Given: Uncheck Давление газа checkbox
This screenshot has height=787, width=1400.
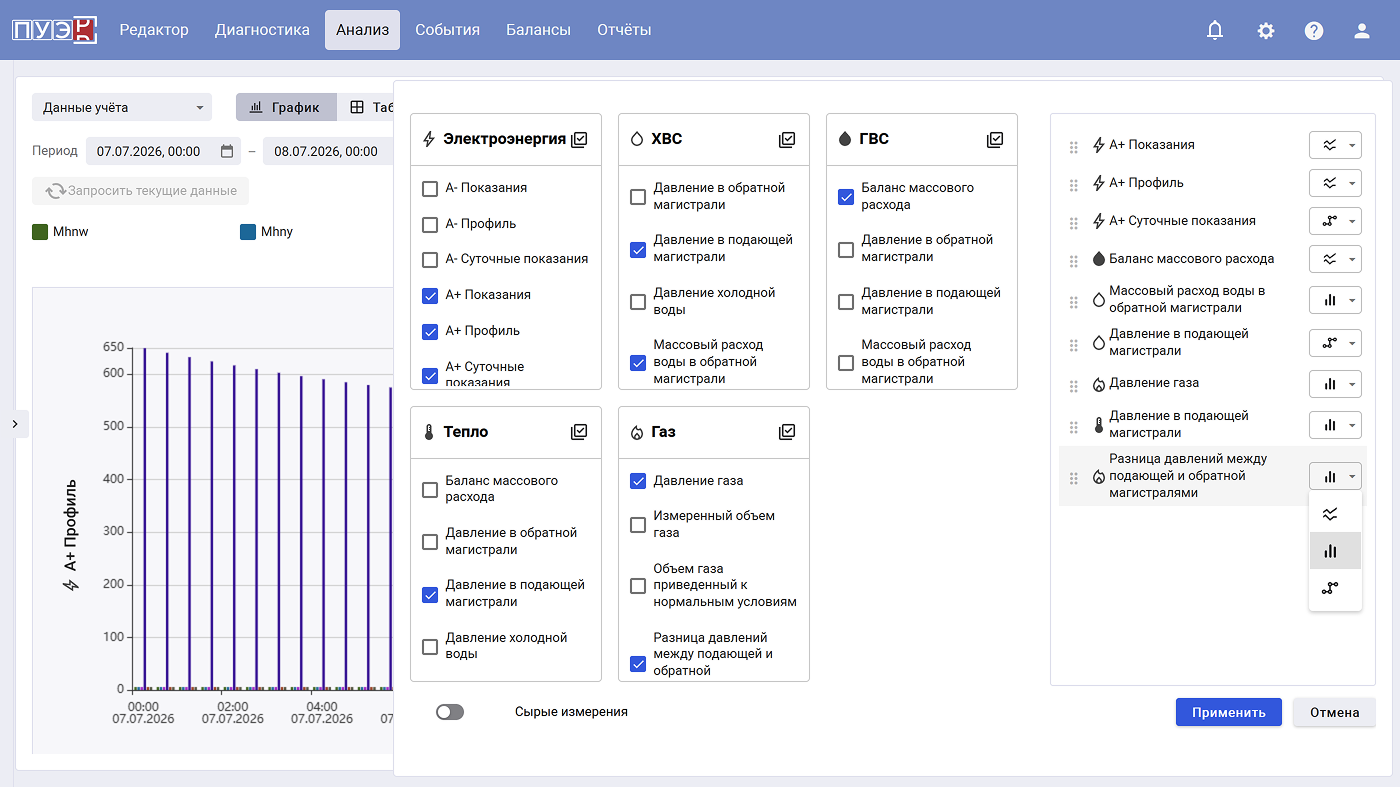Looking at the screenshot, I should coord(638,481).
